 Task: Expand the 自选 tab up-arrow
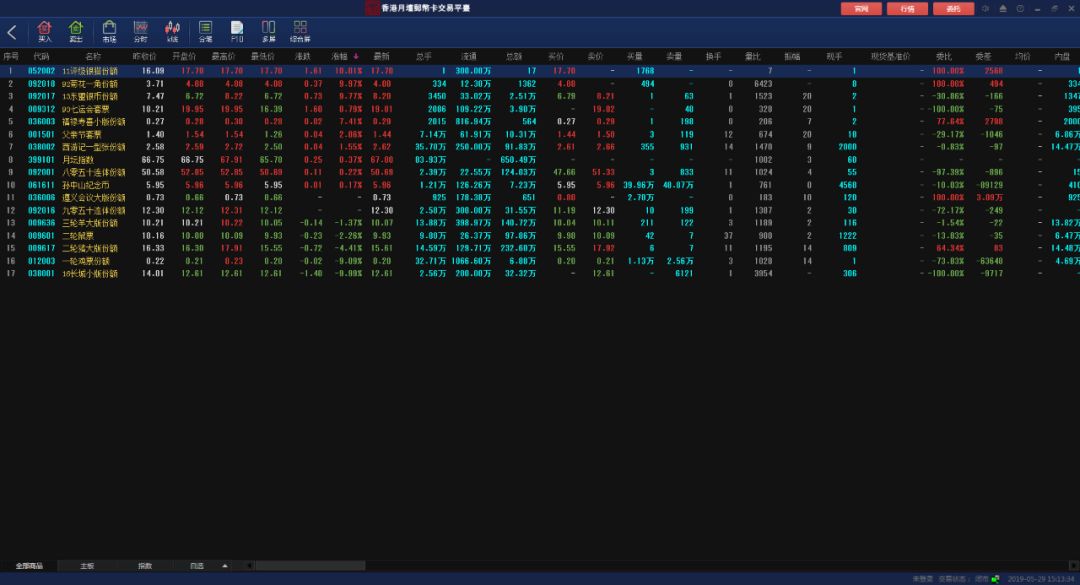pos(225,566)
